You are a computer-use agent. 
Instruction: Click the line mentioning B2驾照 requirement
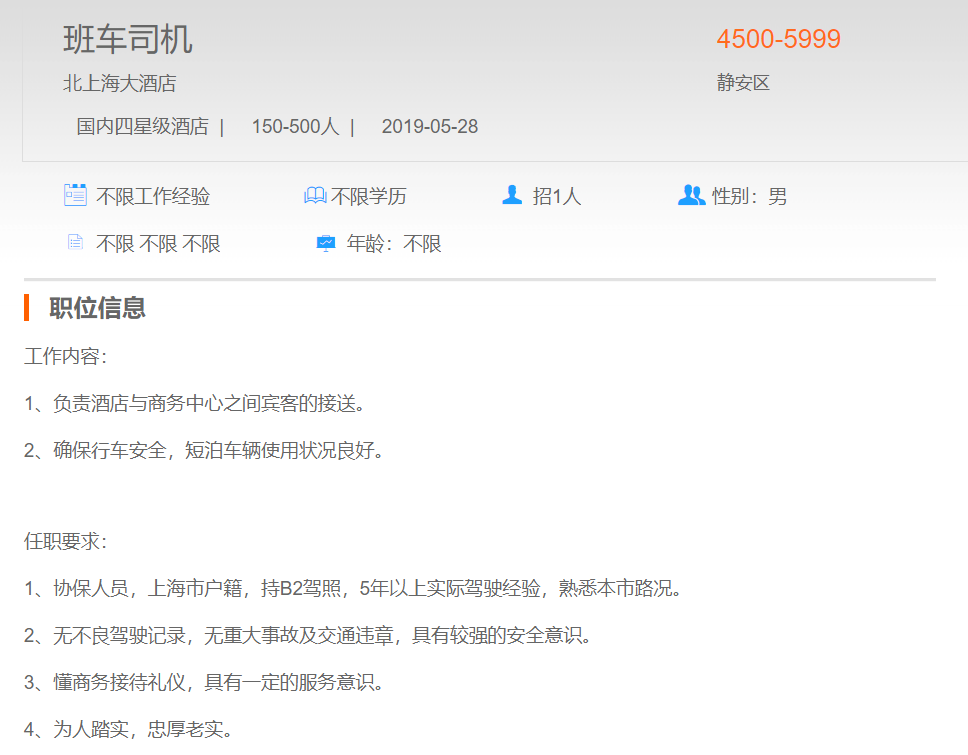pos(354,588)
